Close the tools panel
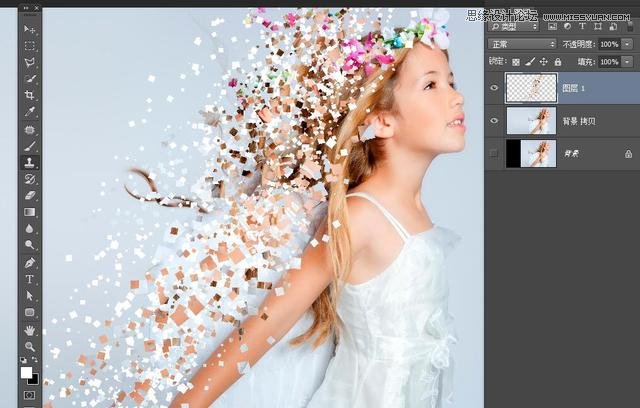640x408 pixels. pyautogui.click(x=36, y=8)
